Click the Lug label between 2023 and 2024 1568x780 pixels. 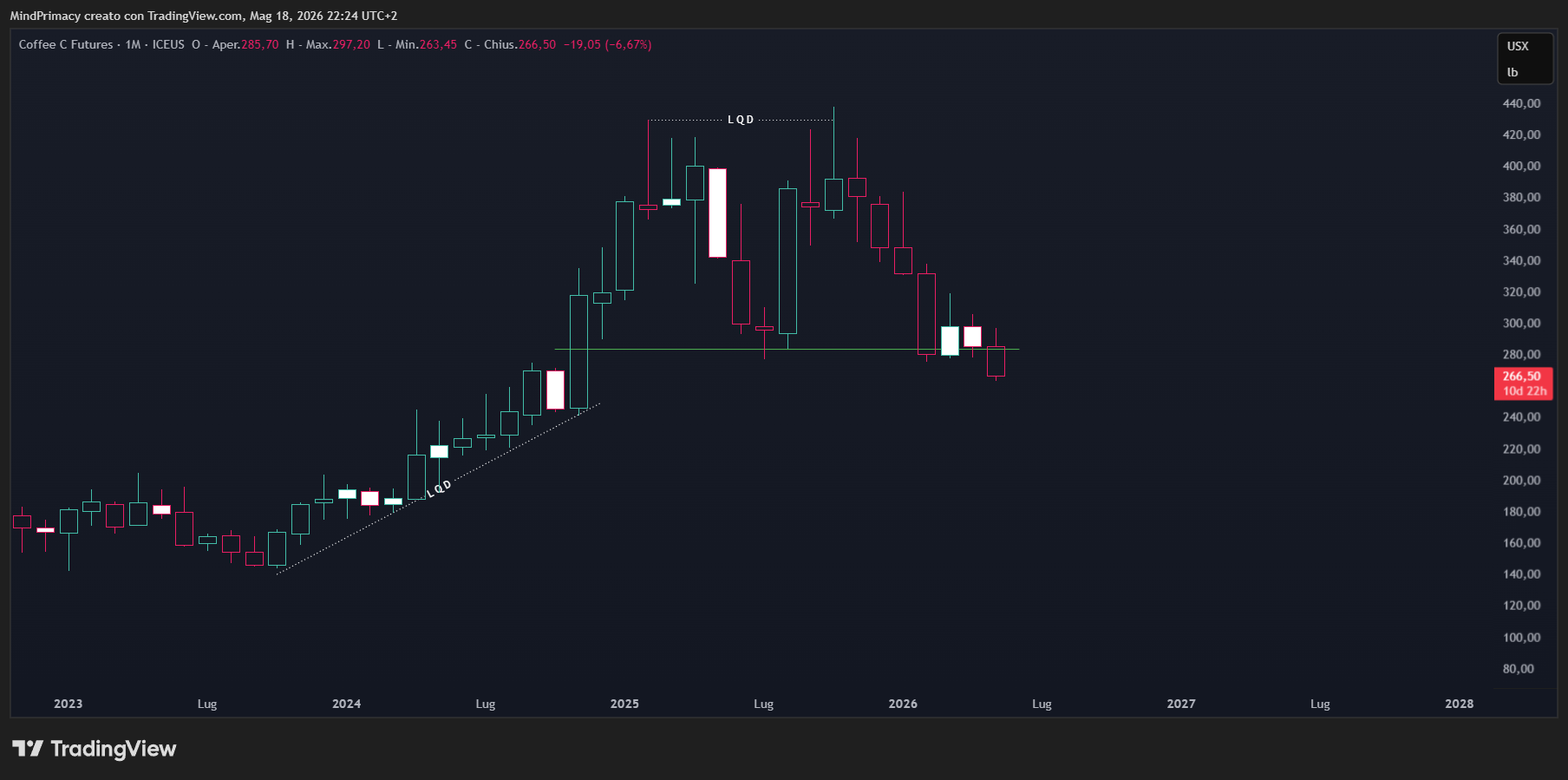click(207, 704)
